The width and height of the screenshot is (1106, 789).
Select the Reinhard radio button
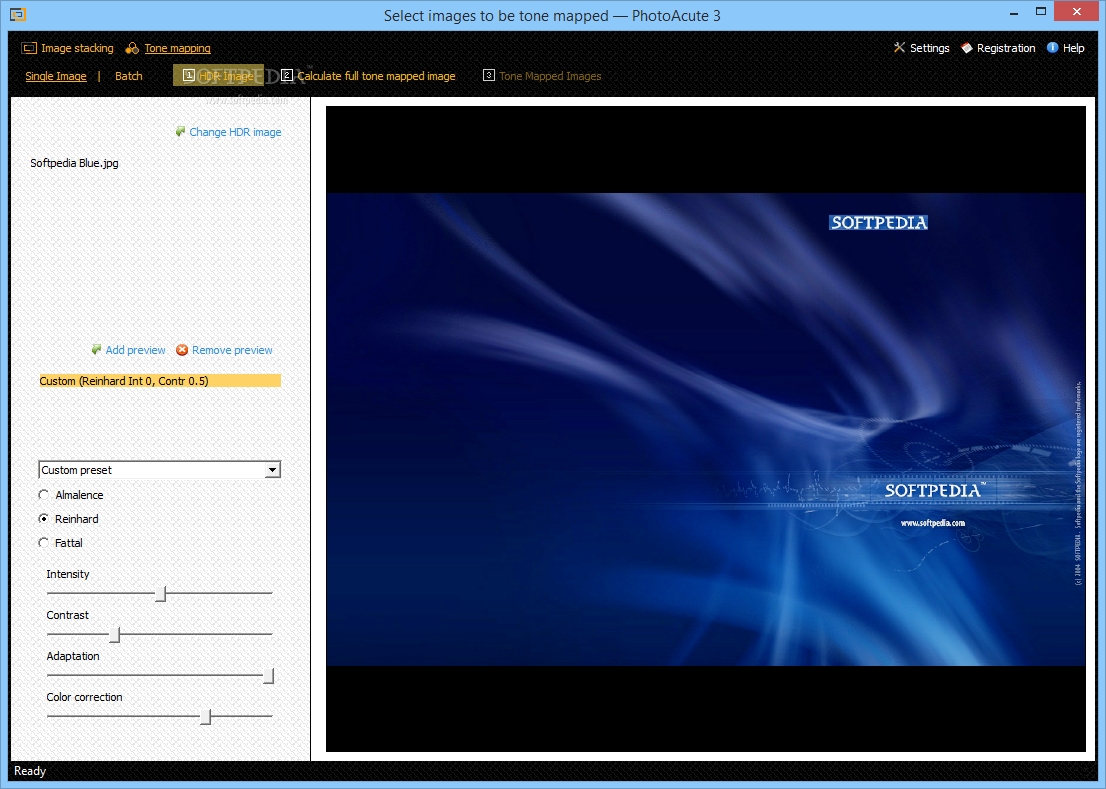click(44, 519)
